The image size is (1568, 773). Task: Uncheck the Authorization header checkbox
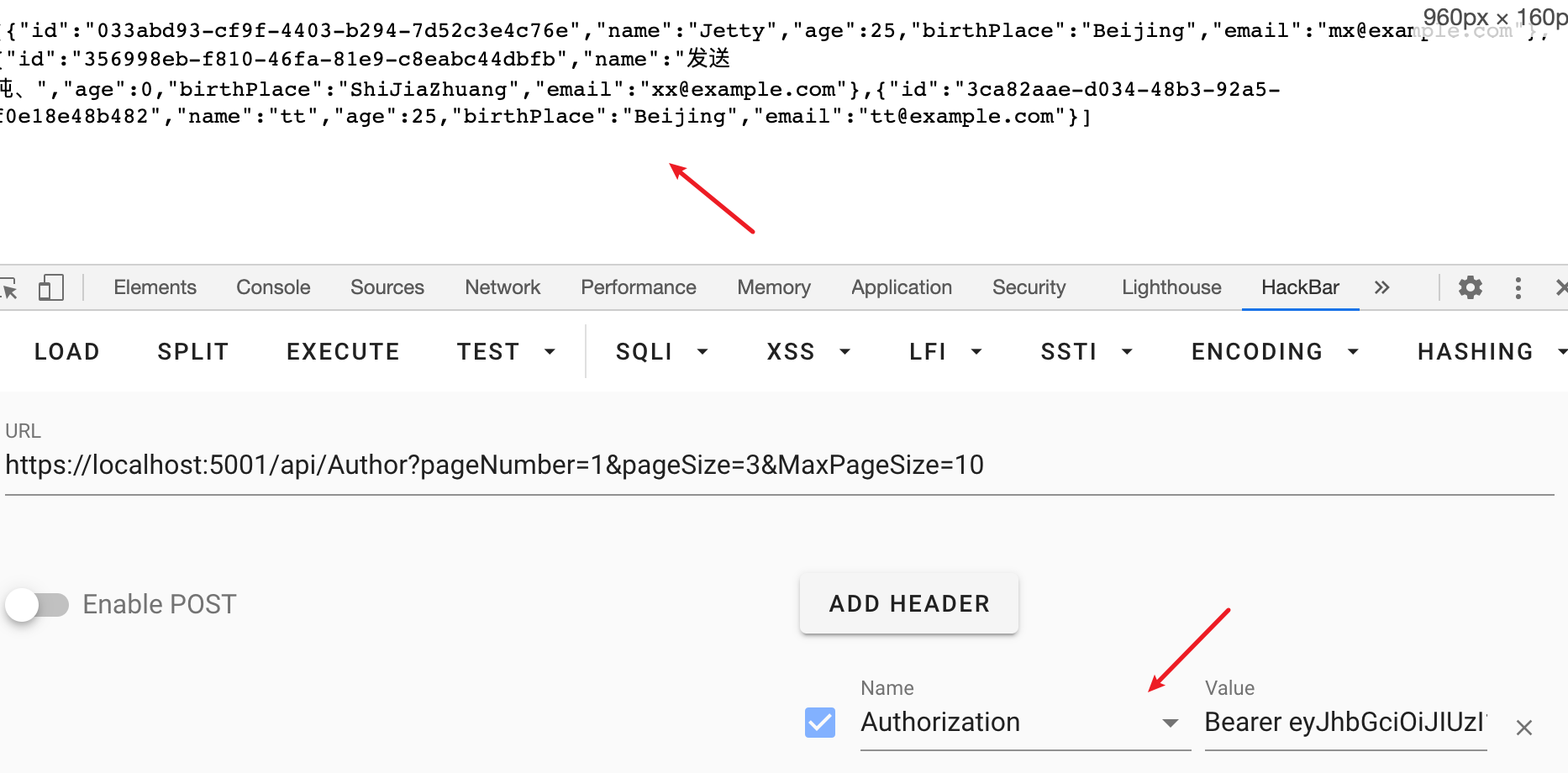pyautogui.click(x=819, y=723)
